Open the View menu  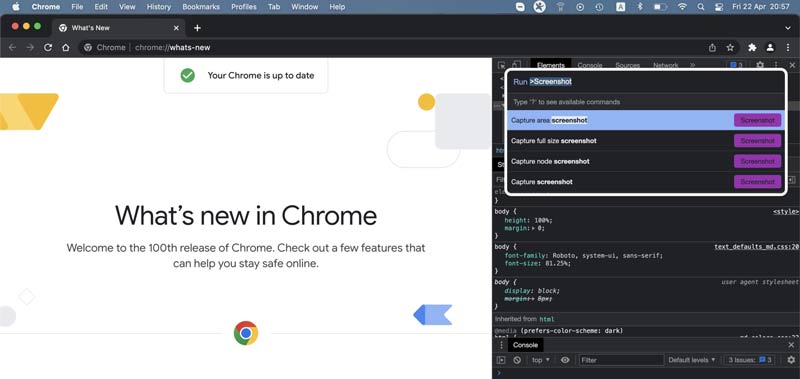(x=127, y=7)
